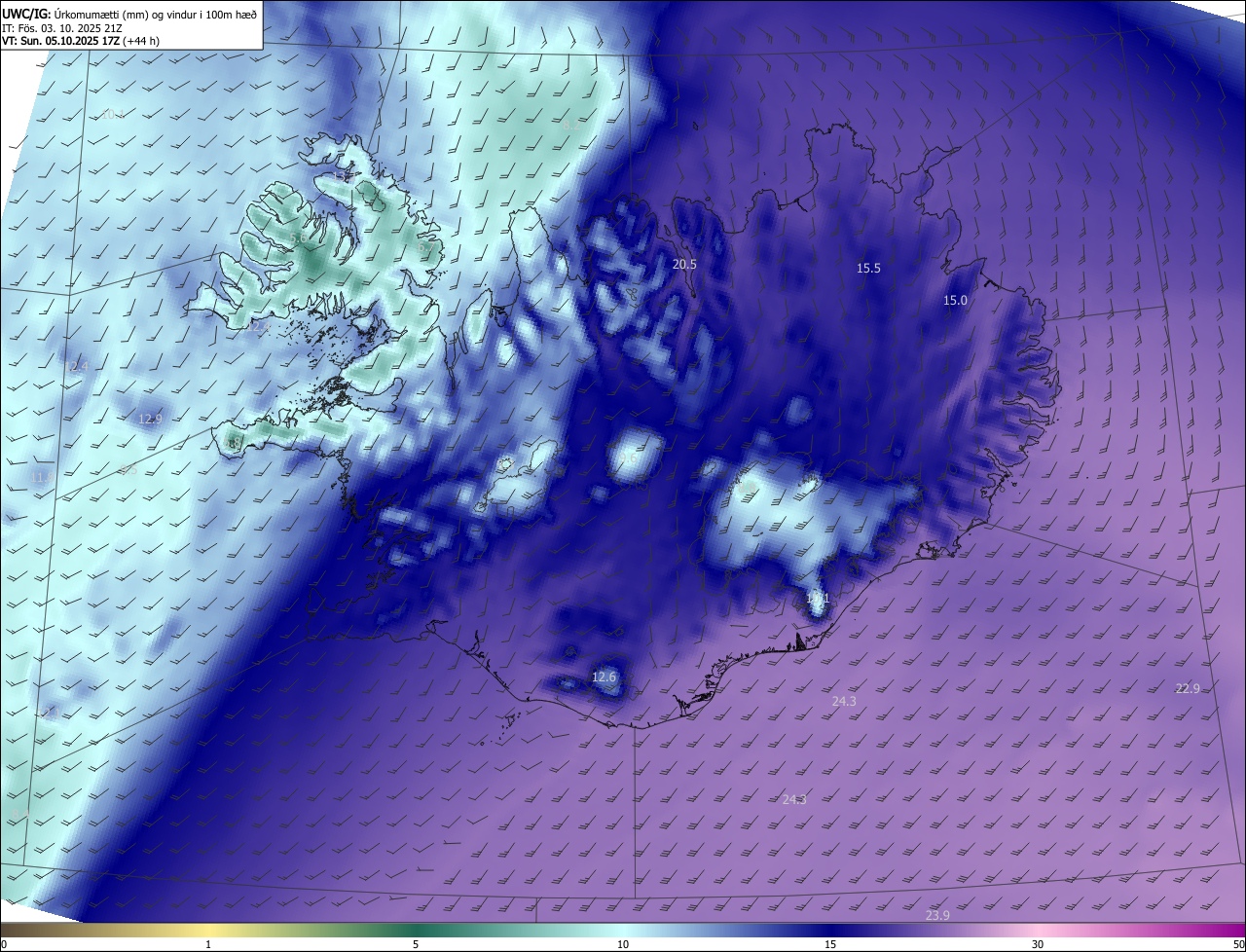Click the 5.6 value label on the Westfjords
This screenshot has width=1246, height=952.
(x=298, y=238)
